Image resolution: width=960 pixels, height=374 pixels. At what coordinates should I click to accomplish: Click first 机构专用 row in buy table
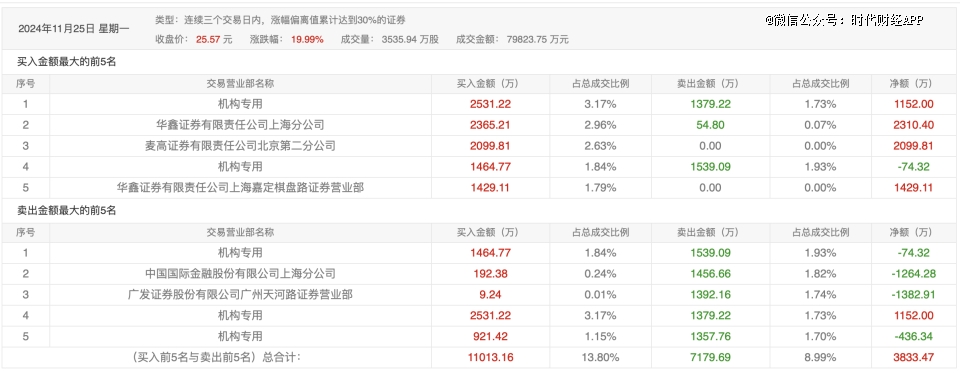click(x=240, y=104)
